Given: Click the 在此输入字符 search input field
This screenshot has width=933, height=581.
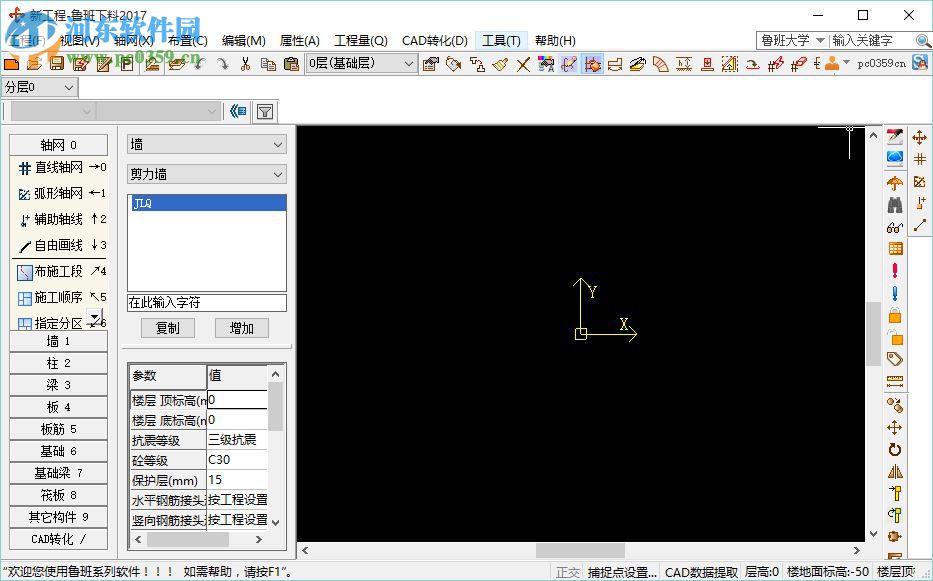Looking at the screenshot, I should click(x=207, y=302).
